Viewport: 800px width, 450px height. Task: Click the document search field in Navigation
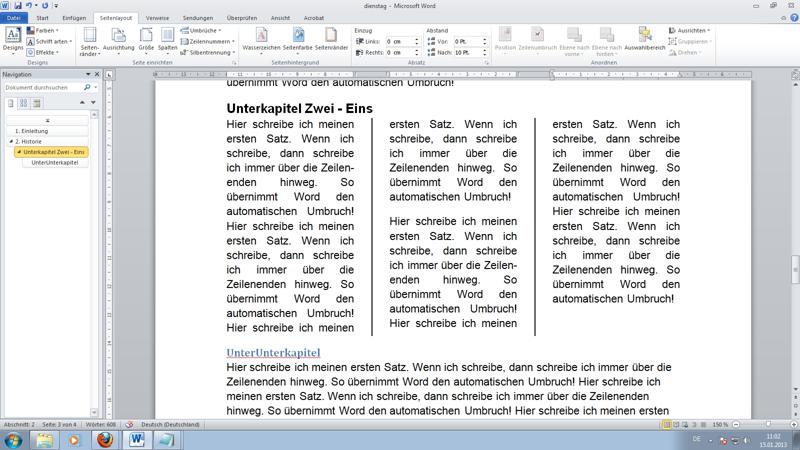pos(45,88)
